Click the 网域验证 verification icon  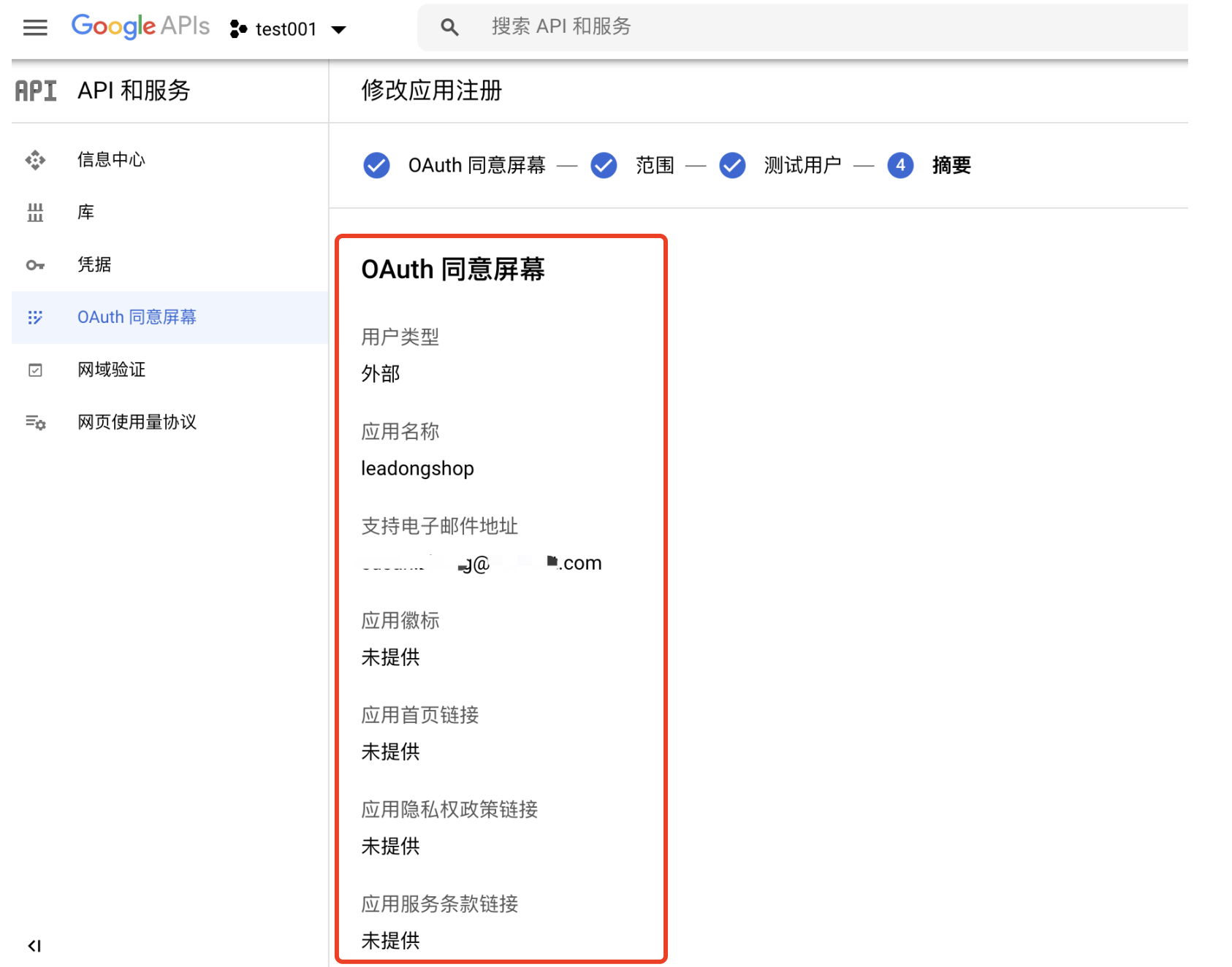tap(35, 370)
